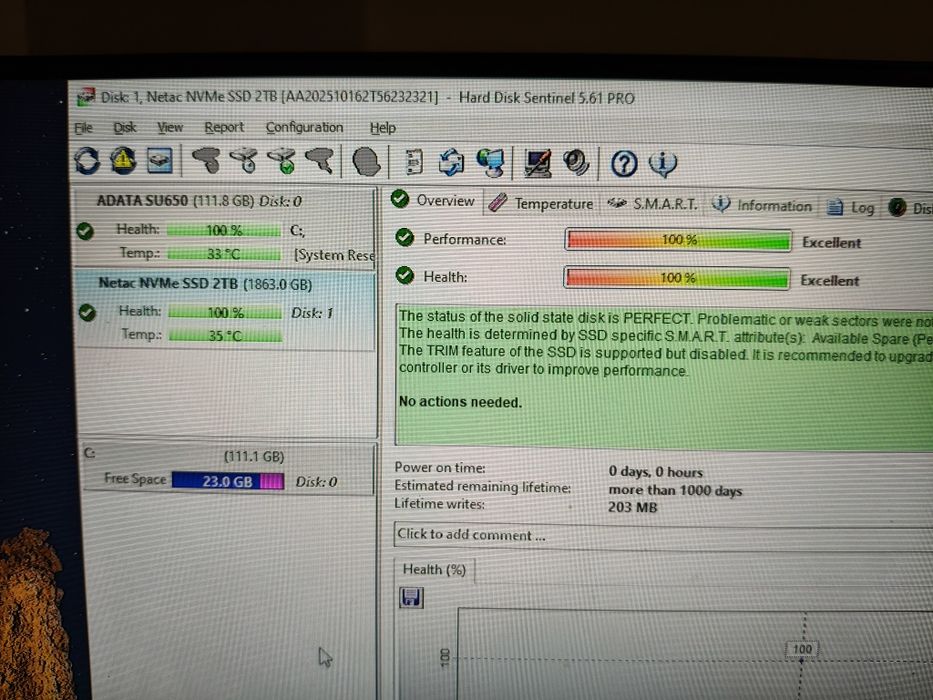Click the disk icon with clock badge
This screenshot has height=700, width=933.
click(x=244, y=161)
